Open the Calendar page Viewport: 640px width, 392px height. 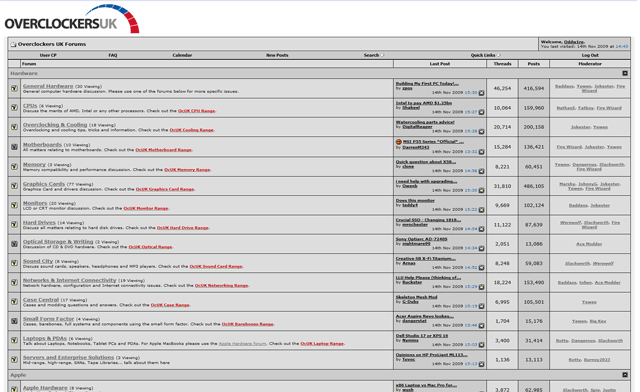pos(182,55)
